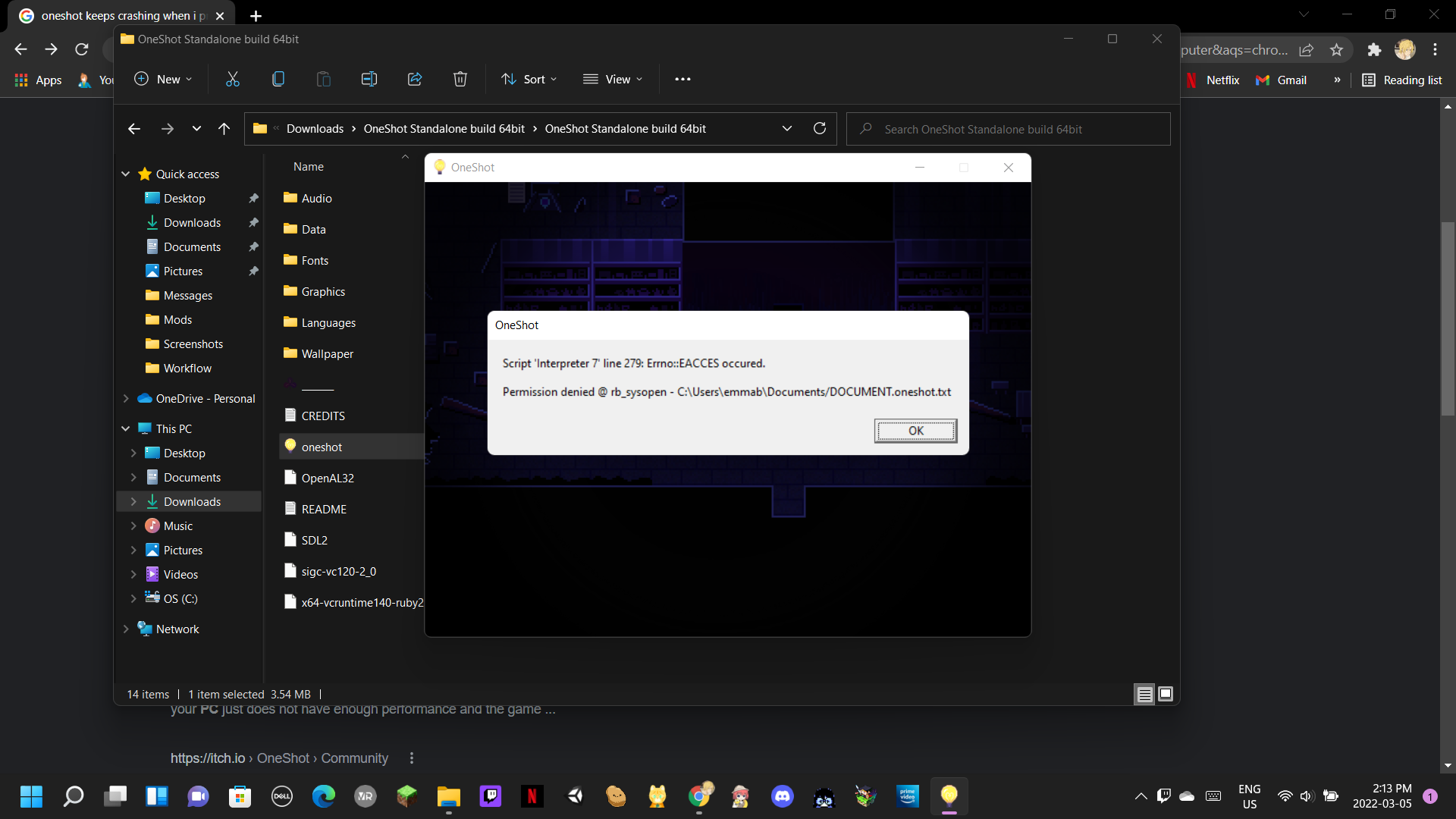The width and height of the screenshot is (1456, 819).
Task: Select the Wallpaper folder in file list
Action: point(327,354)
